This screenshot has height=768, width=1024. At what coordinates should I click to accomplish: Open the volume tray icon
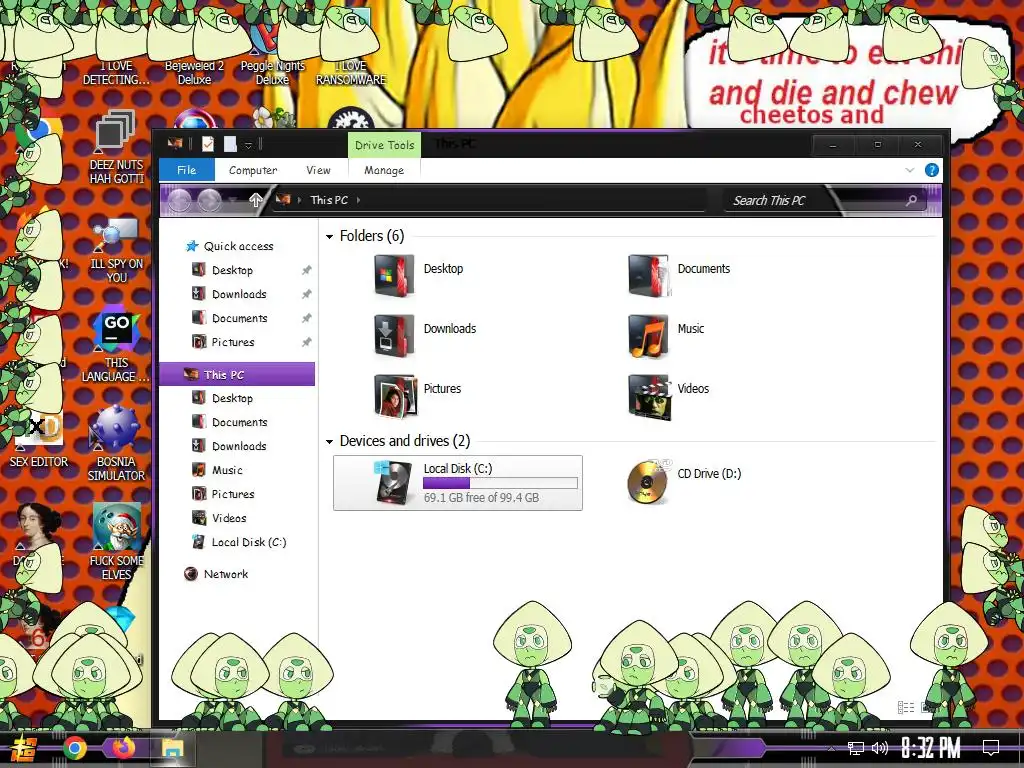879,748
